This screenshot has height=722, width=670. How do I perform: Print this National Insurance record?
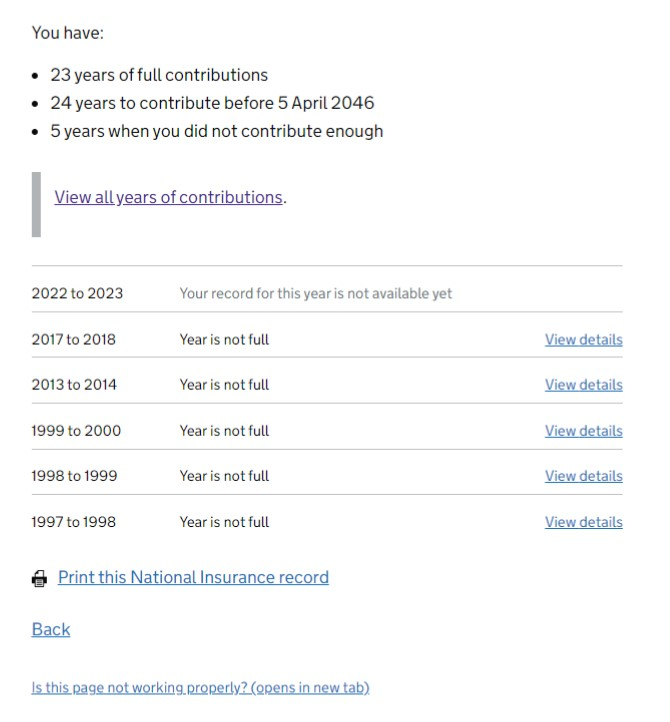click(x=193, y=577)
